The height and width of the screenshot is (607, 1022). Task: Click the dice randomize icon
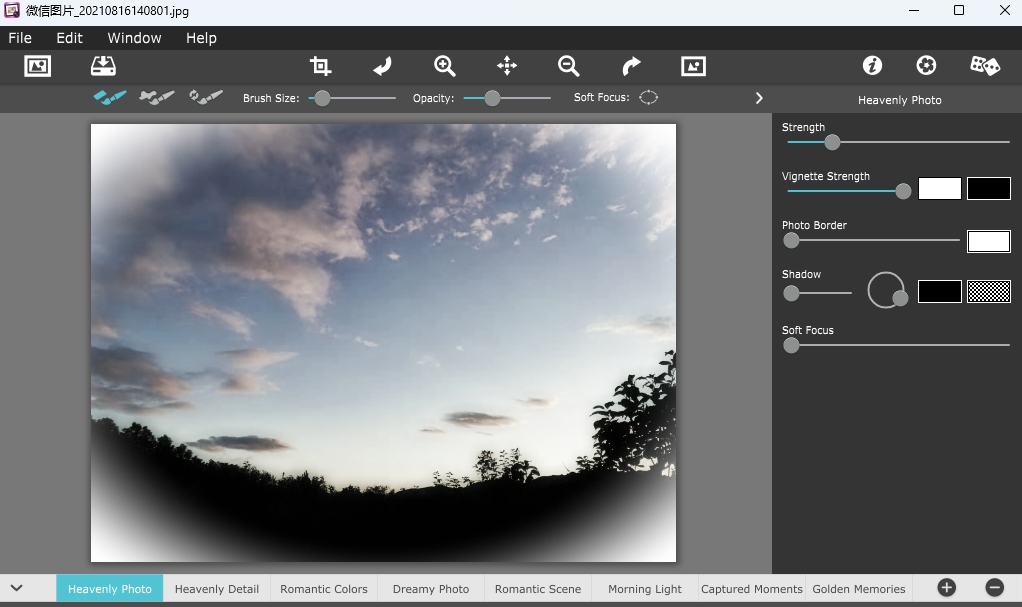tap(984, 66)
